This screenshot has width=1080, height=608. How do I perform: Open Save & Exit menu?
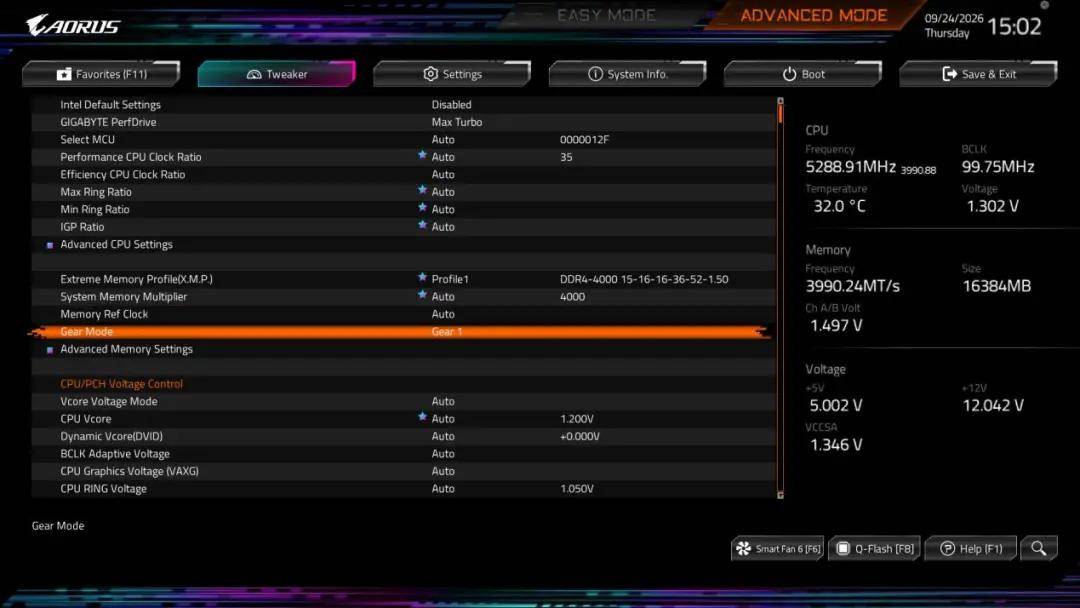click(978, 74)
